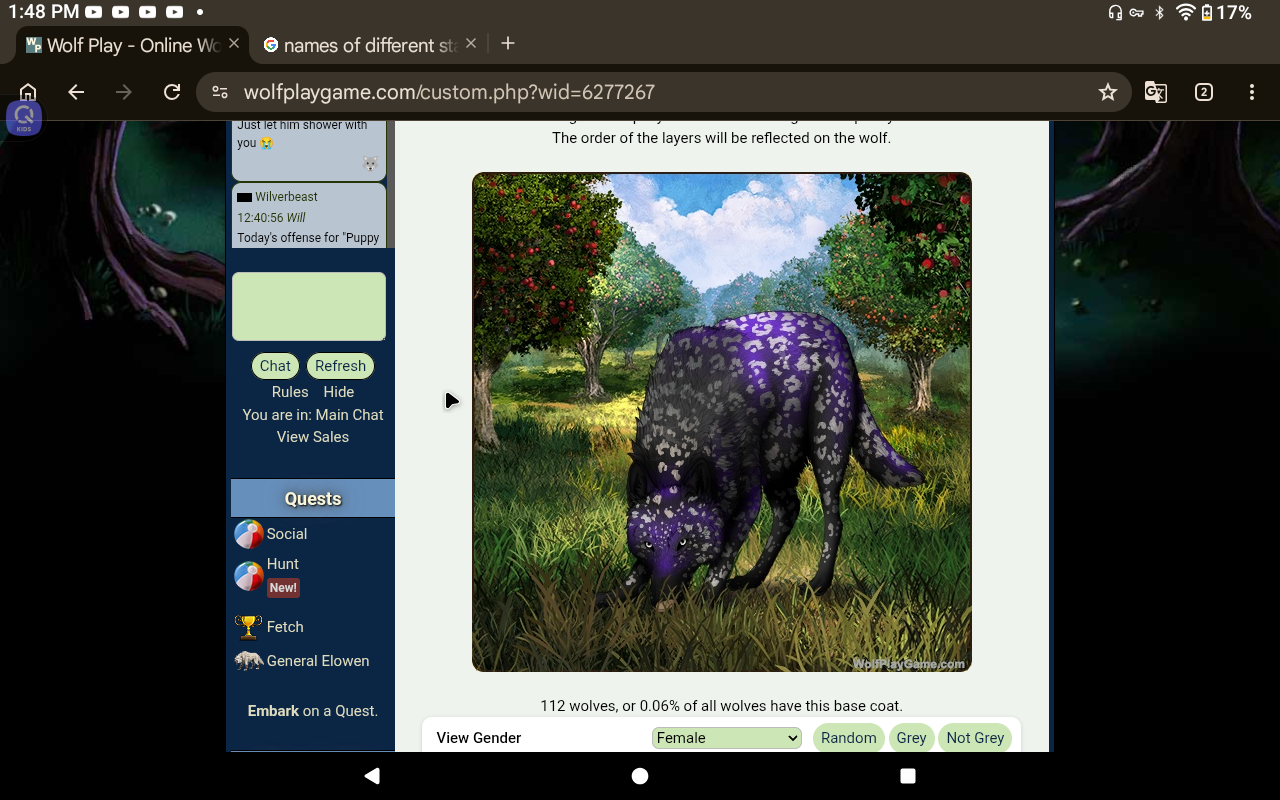Close the 'names of different' Google tab
Screen dimensions: 1280x800
(471, 44)
